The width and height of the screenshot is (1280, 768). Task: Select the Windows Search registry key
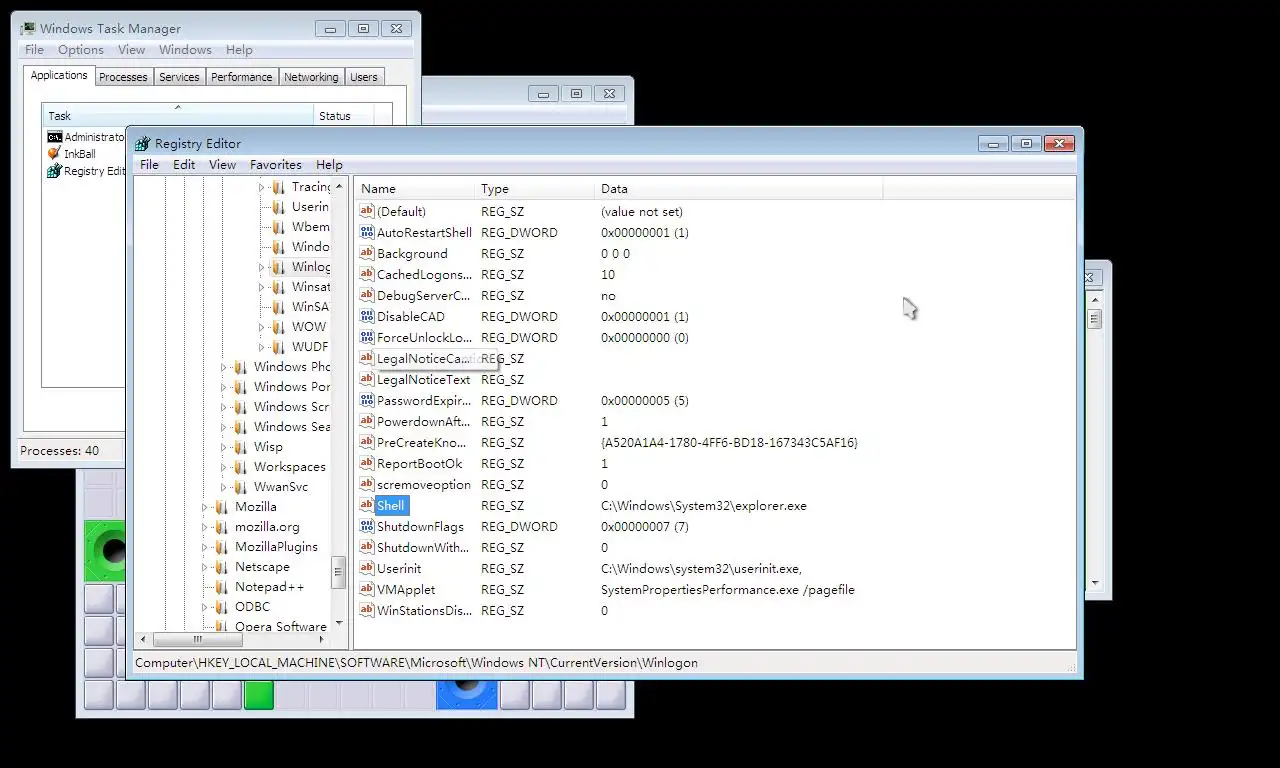(291, 427)
